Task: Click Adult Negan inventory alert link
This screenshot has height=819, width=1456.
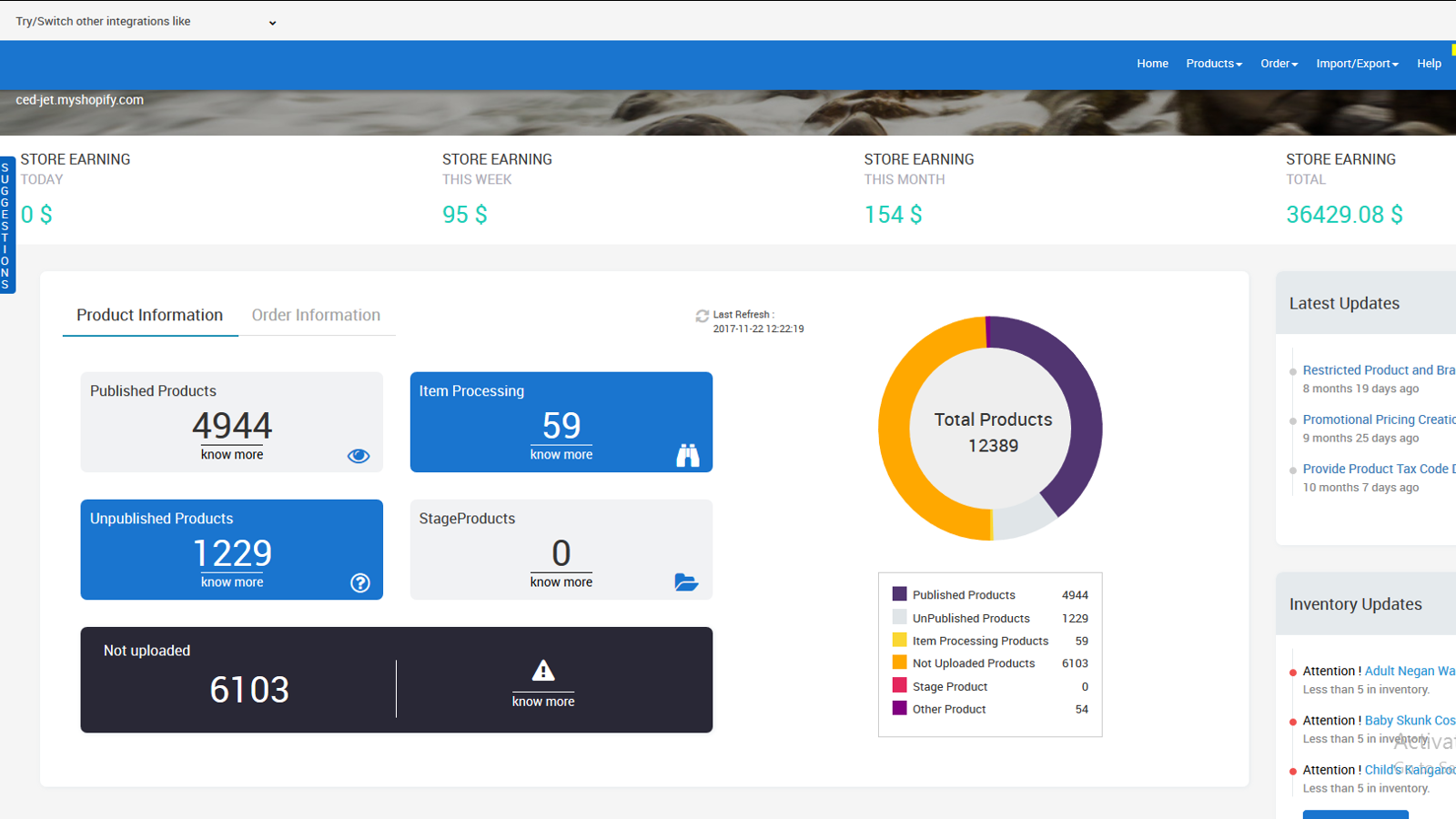Action: (1409, 671)
